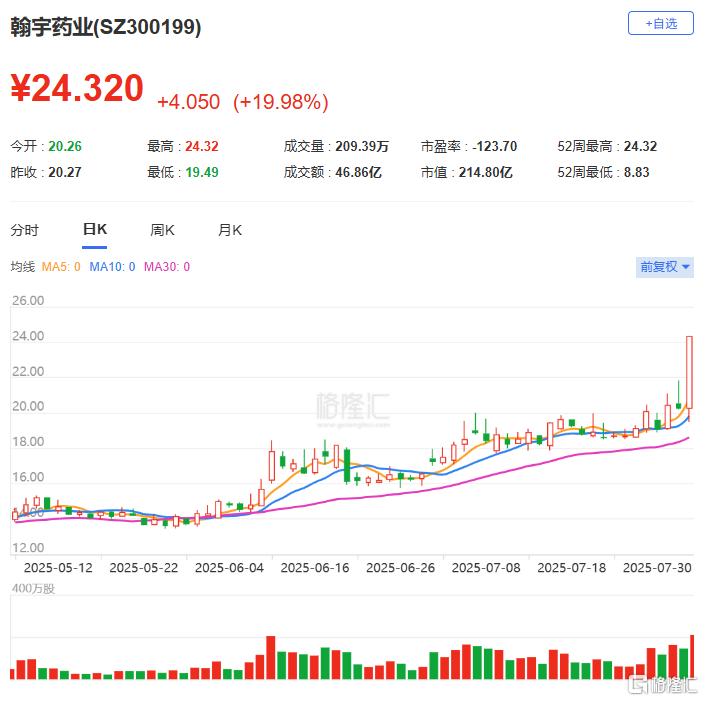Select the 日K daily chart tab

click(x=94, y=229)
